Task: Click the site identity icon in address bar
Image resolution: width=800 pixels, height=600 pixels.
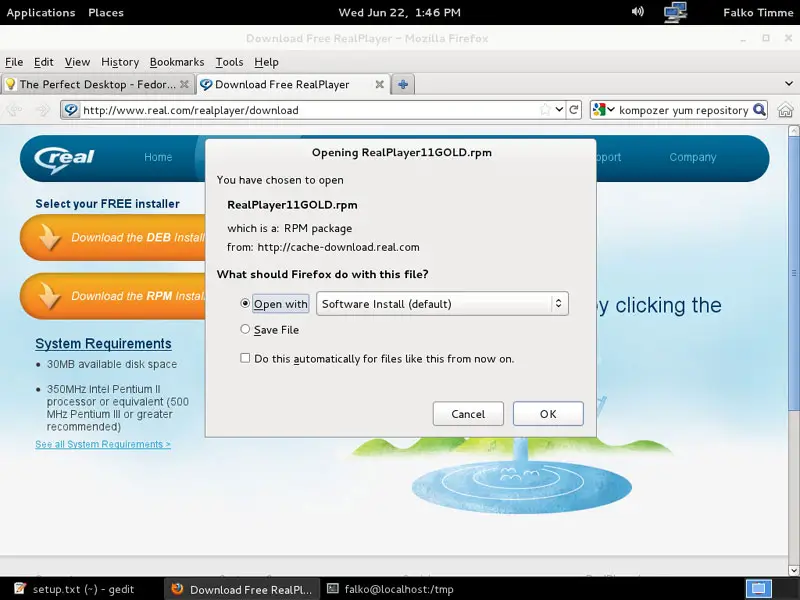Action: pos(71,110)
